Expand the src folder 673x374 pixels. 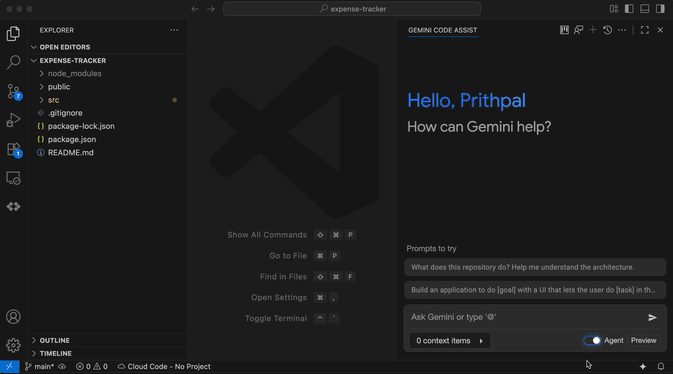54,100
